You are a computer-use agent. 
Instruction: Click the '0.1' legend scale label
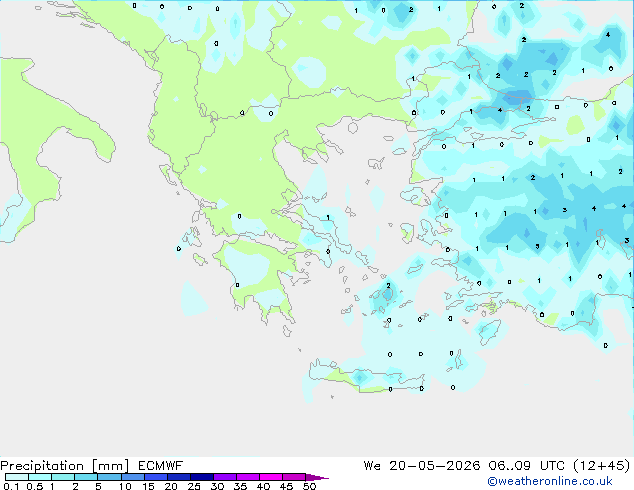(x=11, y=486)
